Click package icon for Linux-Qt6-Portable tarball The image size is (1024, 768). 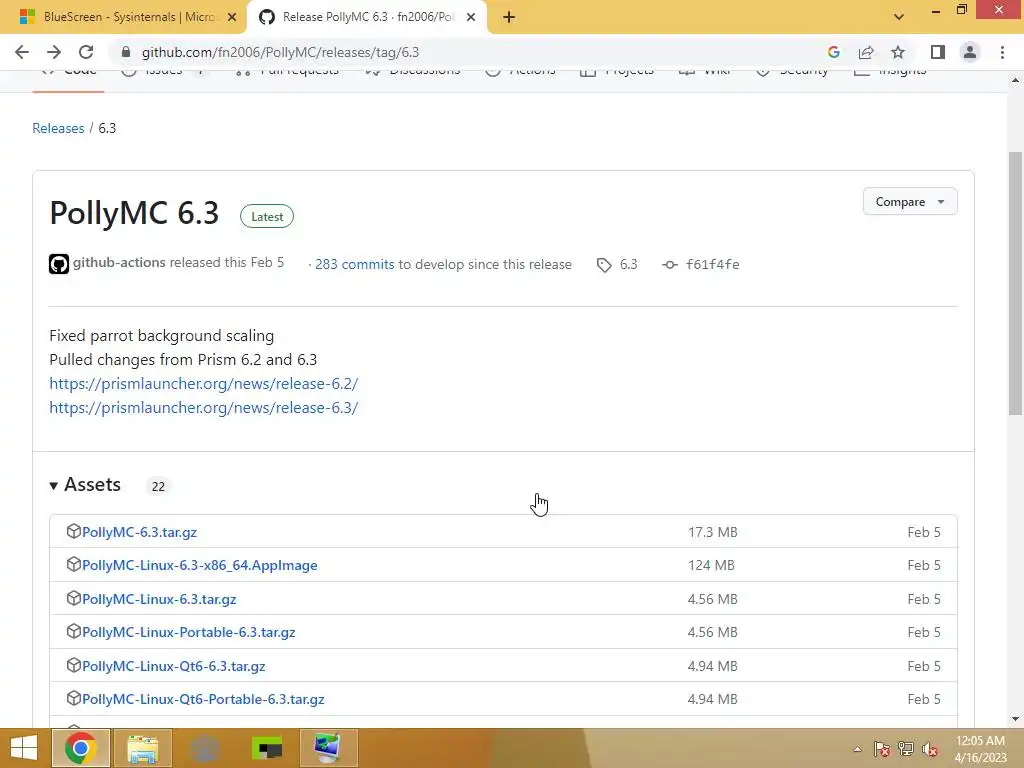[x=73, y=698]
